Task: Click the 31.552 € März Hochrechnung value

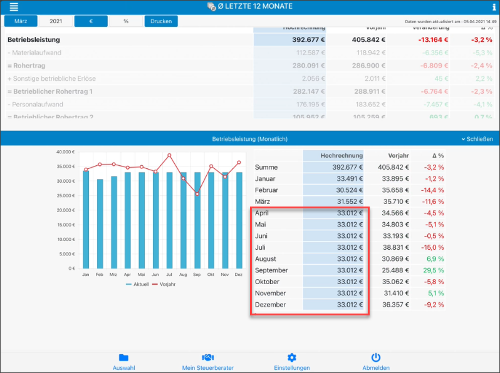Action: (349, 202)
